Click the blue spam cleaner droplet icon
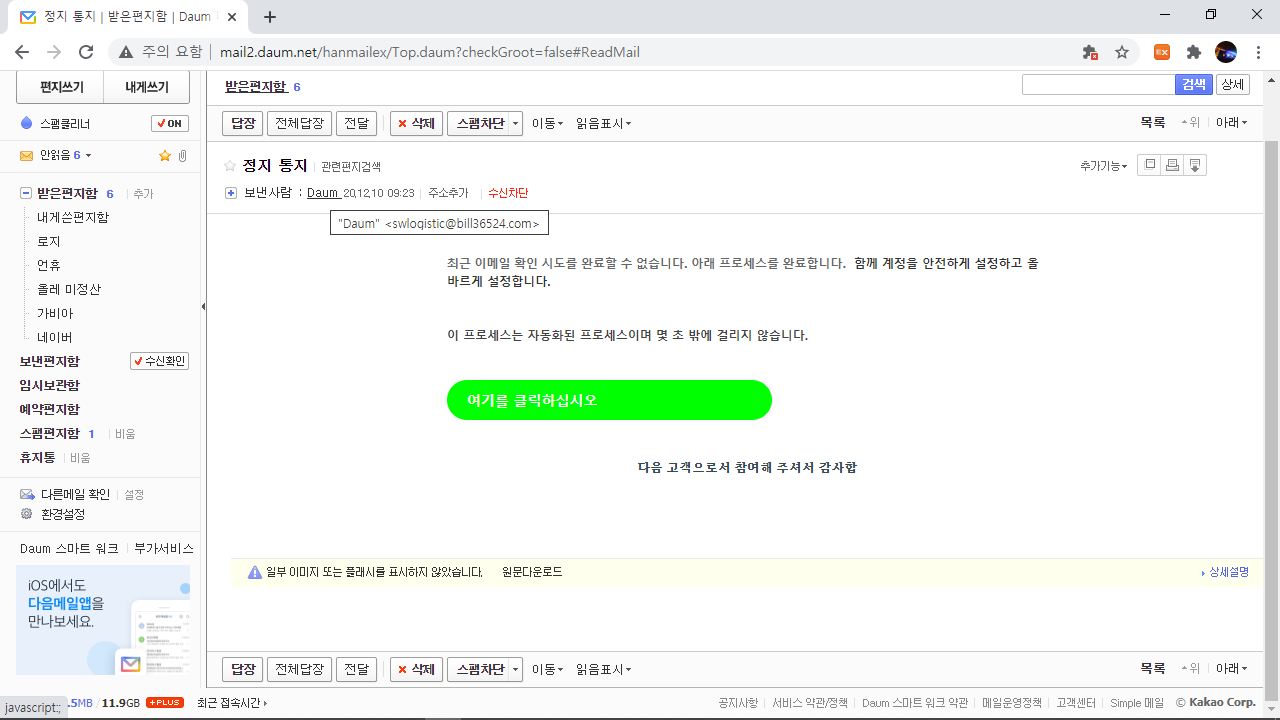The image size is (1280, 720). point(27,123)
